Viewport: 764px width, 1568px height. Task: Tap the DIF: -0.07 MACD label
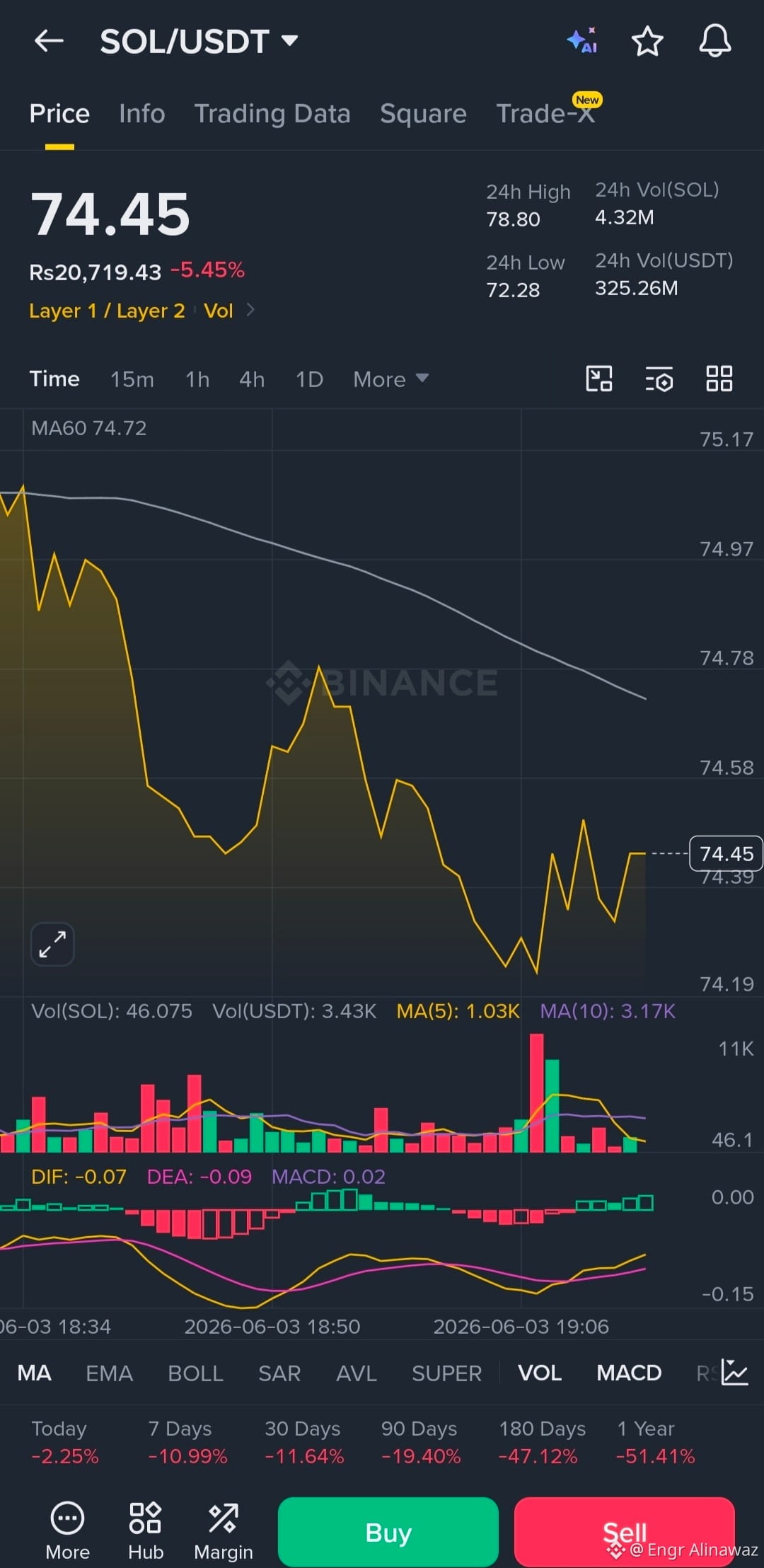pos(79,1177)
